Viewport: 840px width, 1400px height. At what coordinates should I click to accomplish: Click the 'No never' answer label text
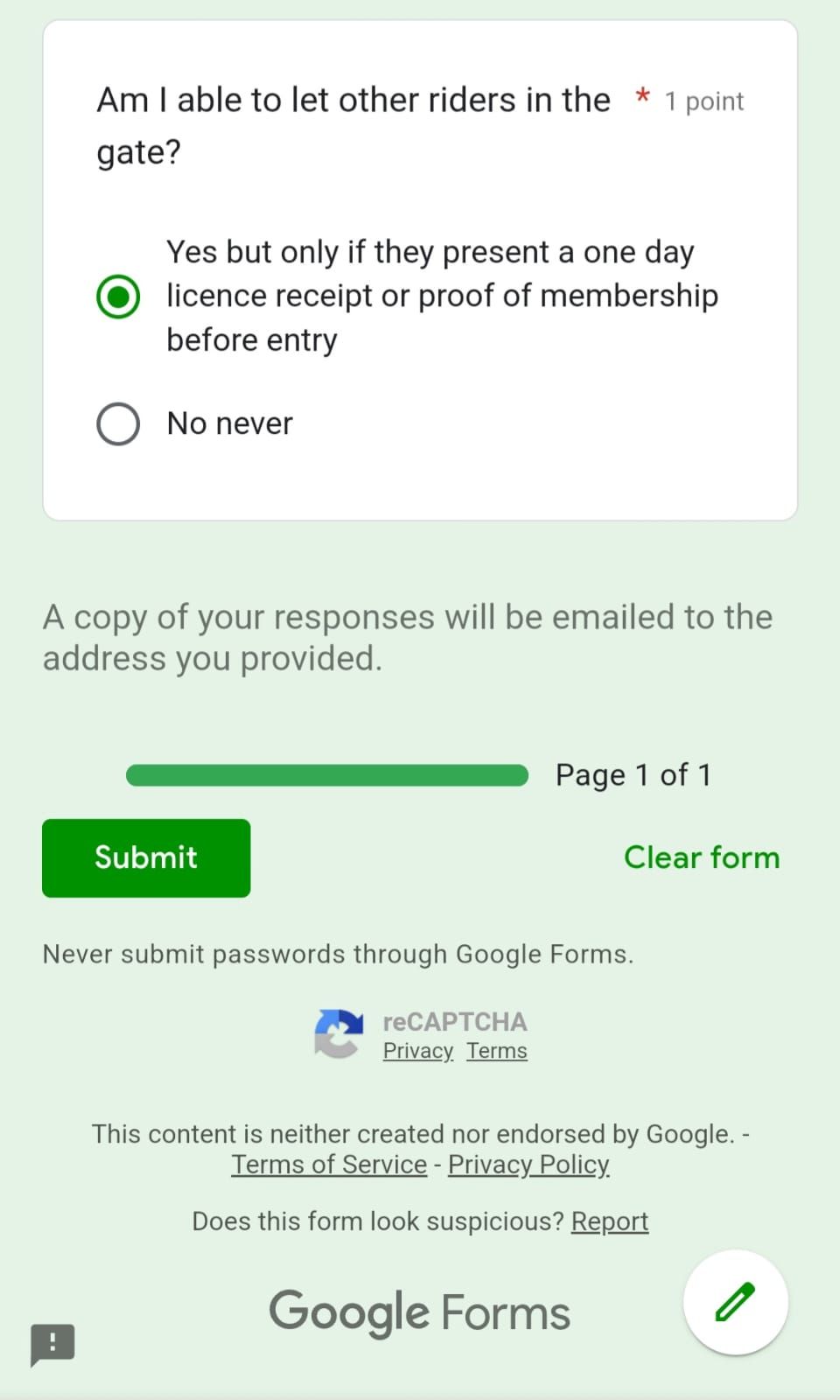pos(230,424)
